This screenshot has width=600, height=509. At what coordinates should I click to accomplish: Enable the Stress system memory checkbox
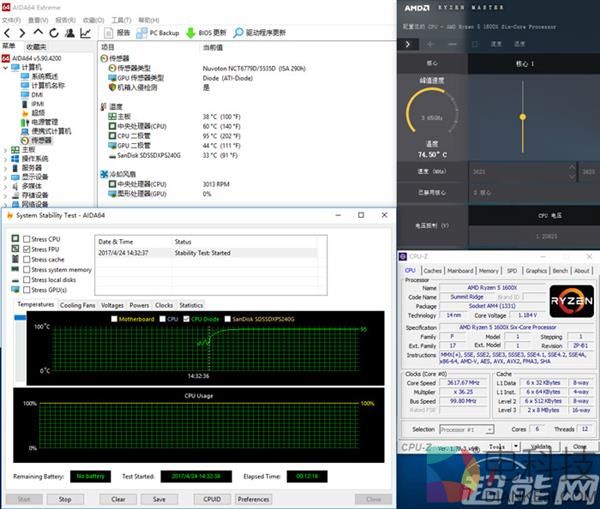click(26, 269)
